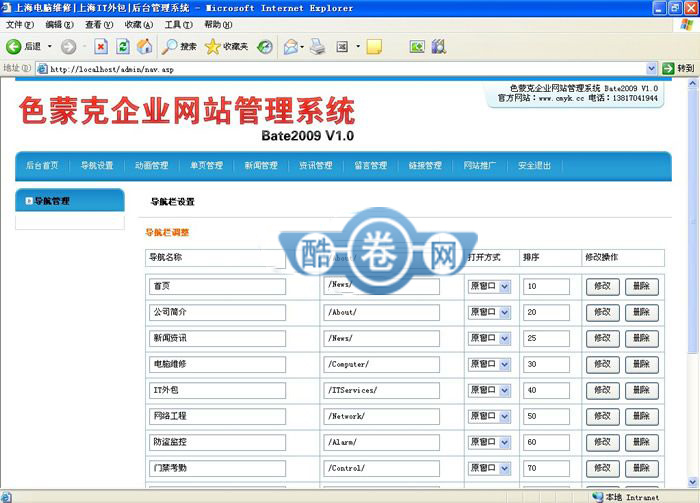700x503 pixels.
Task: Open 链接管理 in the blue nav bar
Action: 425,166
